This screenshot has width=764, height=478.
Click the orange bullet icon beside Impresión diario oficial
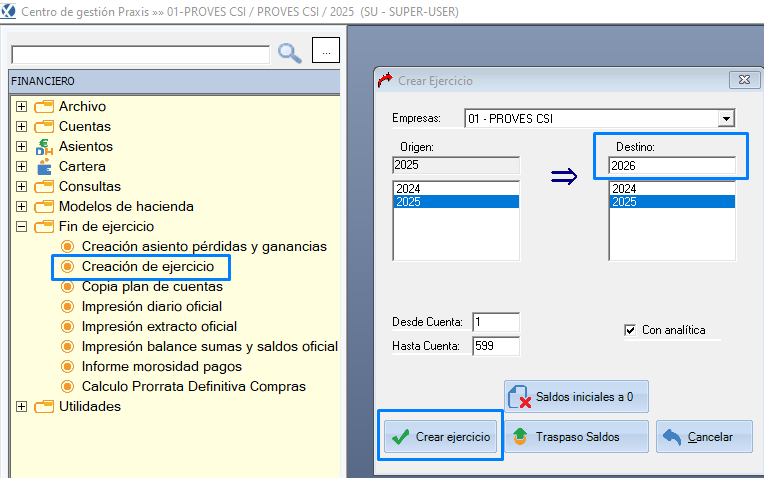coord(67,306)
